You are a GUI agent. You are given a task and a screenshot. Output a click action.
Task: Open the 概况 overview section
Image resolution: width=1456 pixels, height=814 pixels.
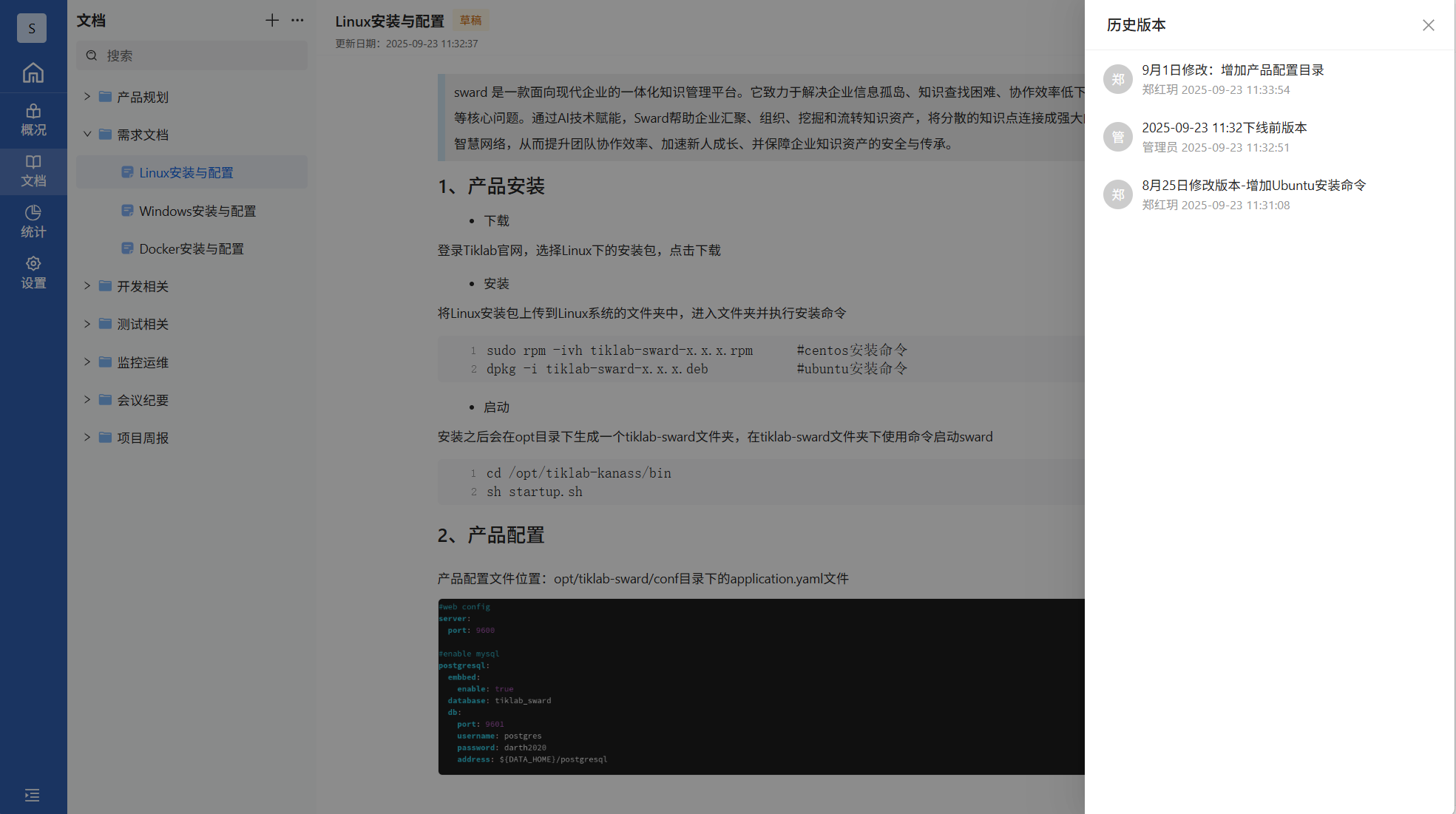(33, 121)
